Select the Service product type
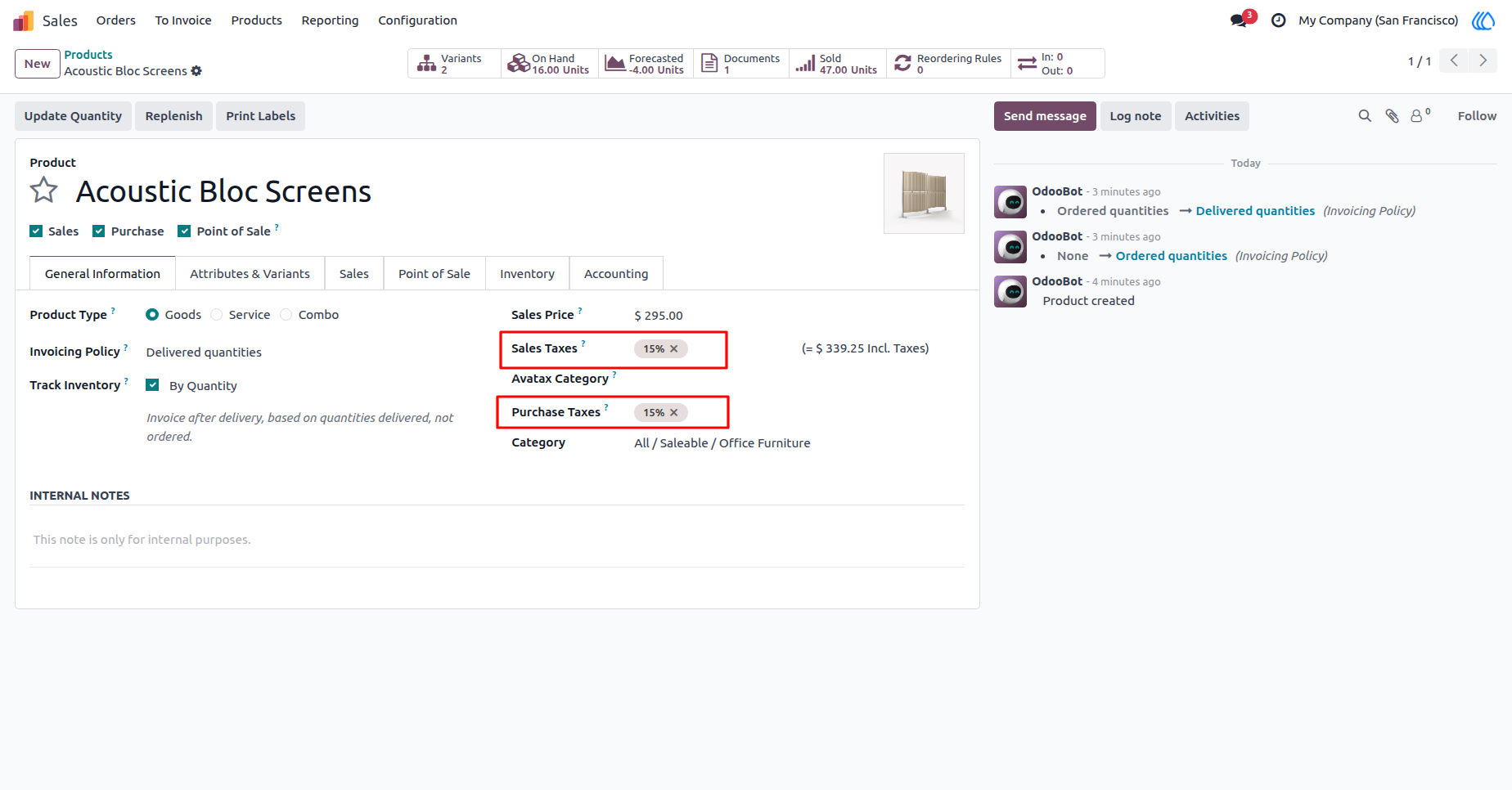The height and width of the screenshot is (790, 1512). (217, 315)
